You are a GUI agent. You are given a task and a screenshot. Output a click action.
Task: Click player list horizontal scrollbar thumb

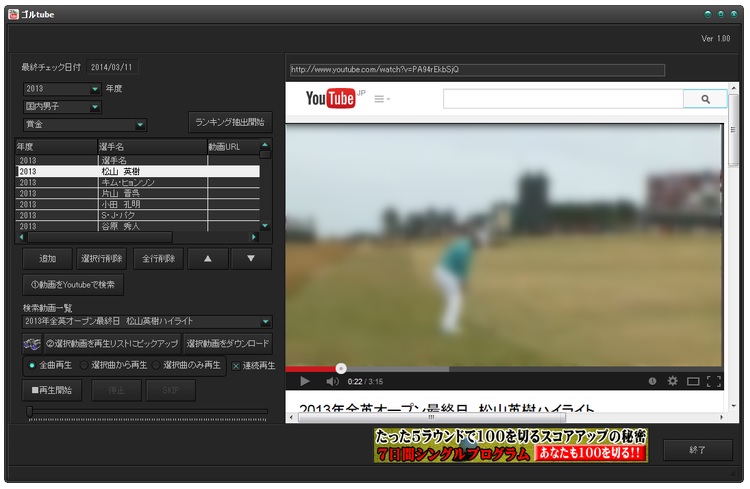(x=100, y=237)
